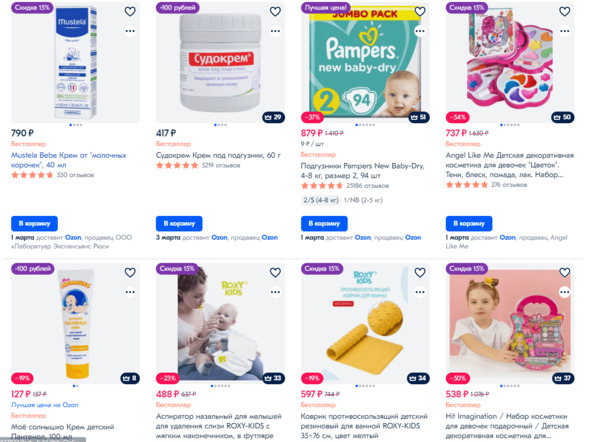Favorite the yellow ROXY-KIDS bath mat
Screen dimensions: 591x442
click(420, 272)
